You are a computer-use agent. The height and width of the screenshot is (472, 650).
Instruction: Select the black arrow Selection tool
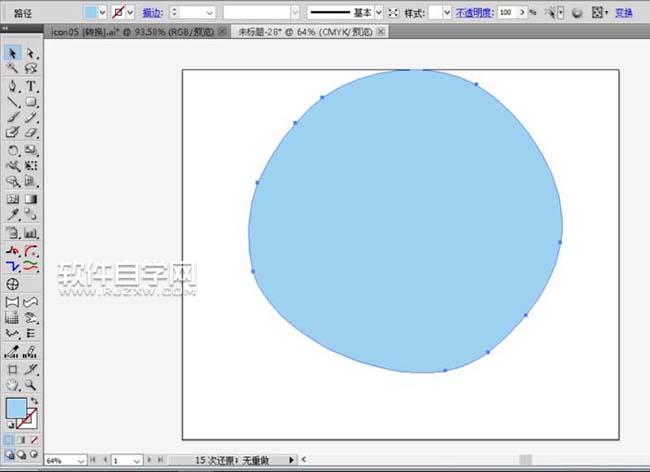click(x=13, y=53)
